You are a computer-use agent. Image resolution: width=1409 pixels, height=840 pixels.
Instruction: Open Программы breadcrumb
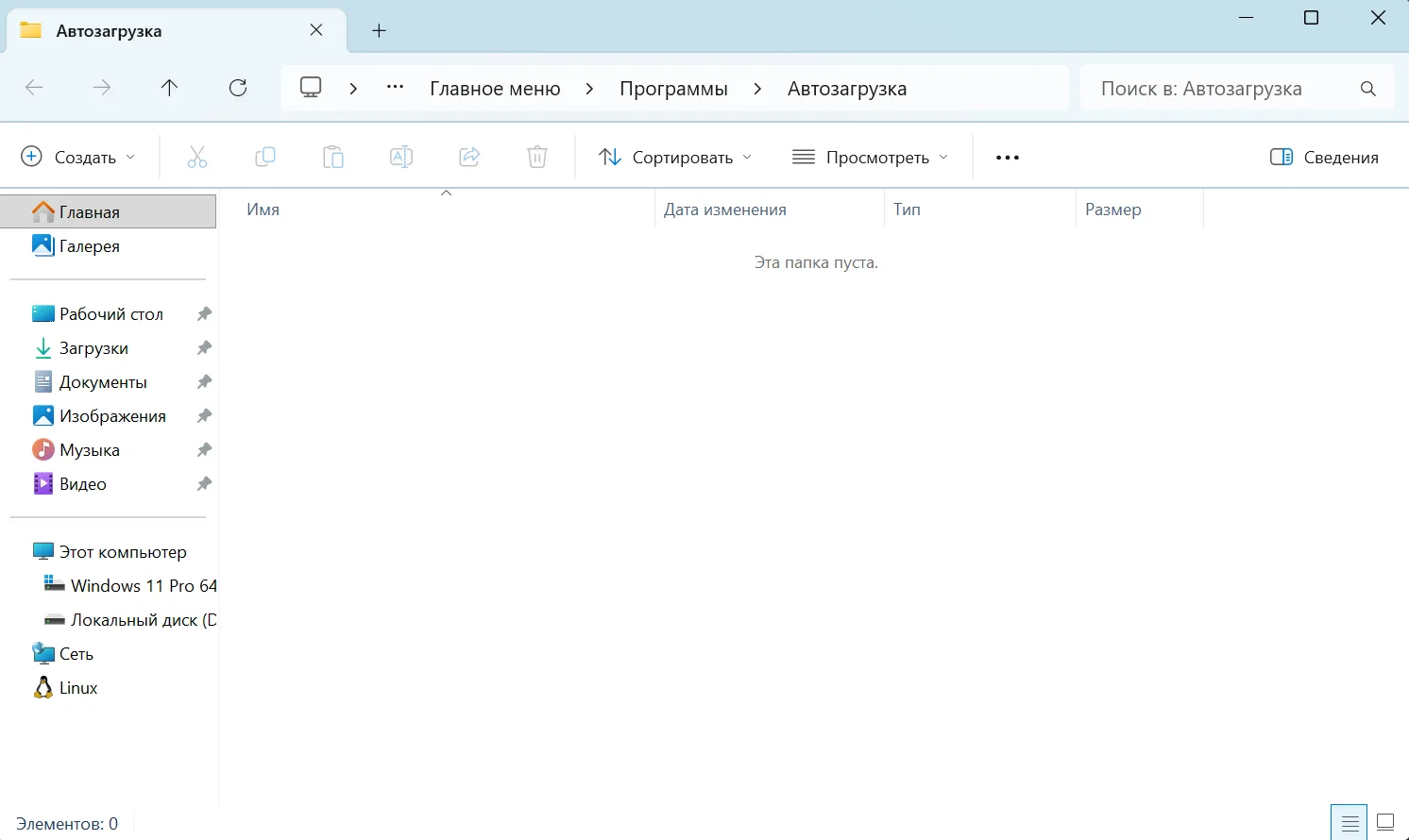[673, 89]
